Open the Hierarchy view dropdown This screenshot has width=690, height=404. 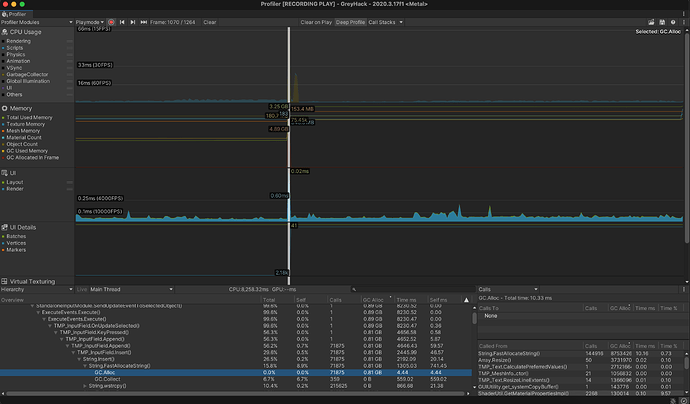point(35,290)
